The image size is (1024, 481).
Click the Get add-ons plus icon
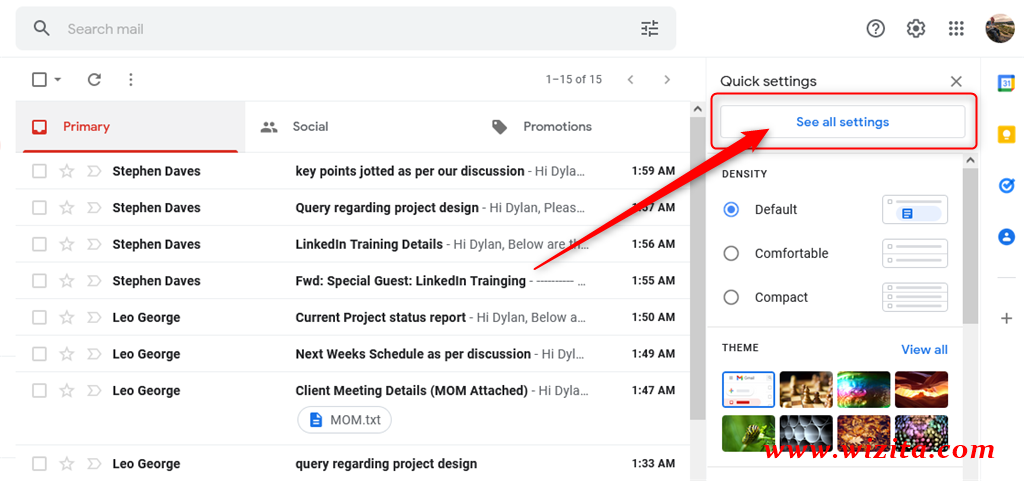[x=1006, y=318]
